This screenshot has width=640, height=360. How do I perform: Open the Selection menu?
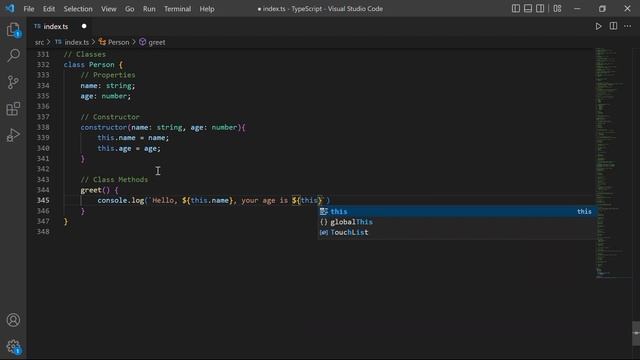pyautogui.click(x=78, y=9)
